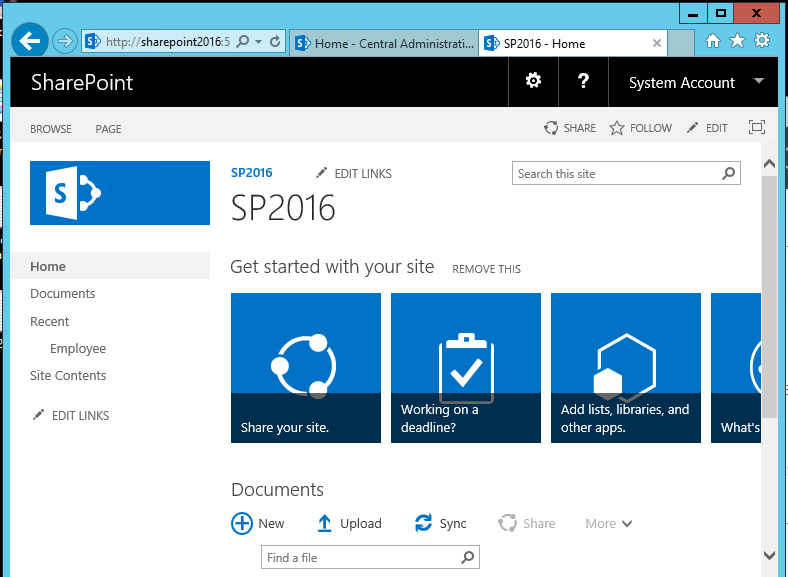
Task: Click EDIT LINKS in top navigation
Action: [354, 173]
